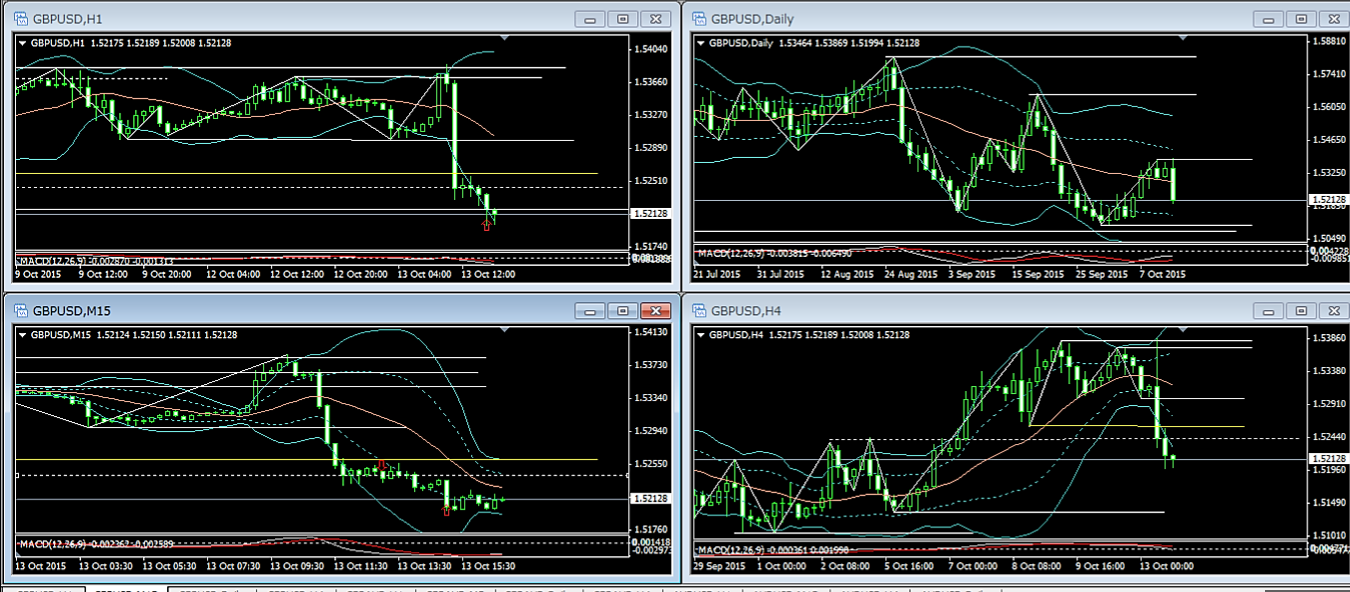
Task: Expand the triangle beside GBPUSD,H4 chart label
Action: tap(700, 335)
